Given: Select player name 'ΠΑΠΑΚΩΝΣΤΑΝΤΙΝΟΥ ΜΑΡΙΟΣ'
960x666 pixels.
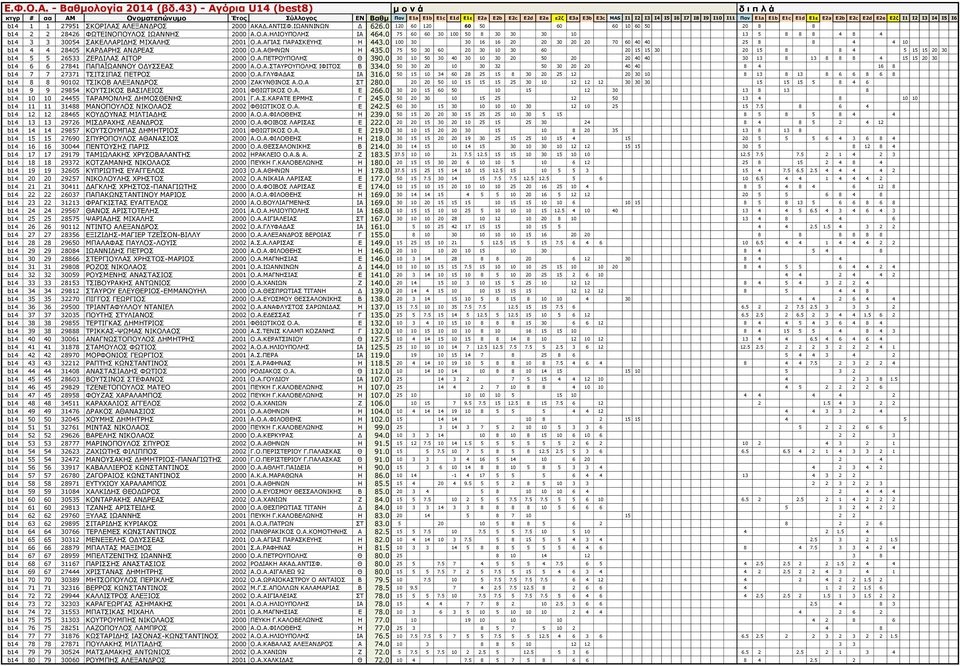Looking at the screenshot, I should click(136, 195).
